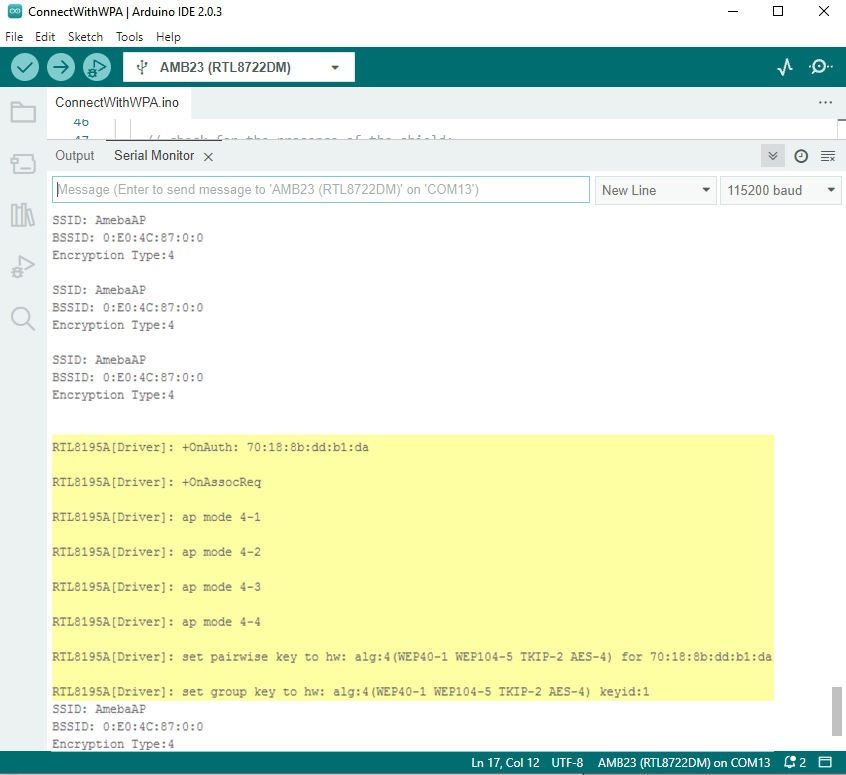Open the board selector AMB23 (RTL8722DM) dropdown
This screenshot has width=846, height=775.
[x=239, y=67]
